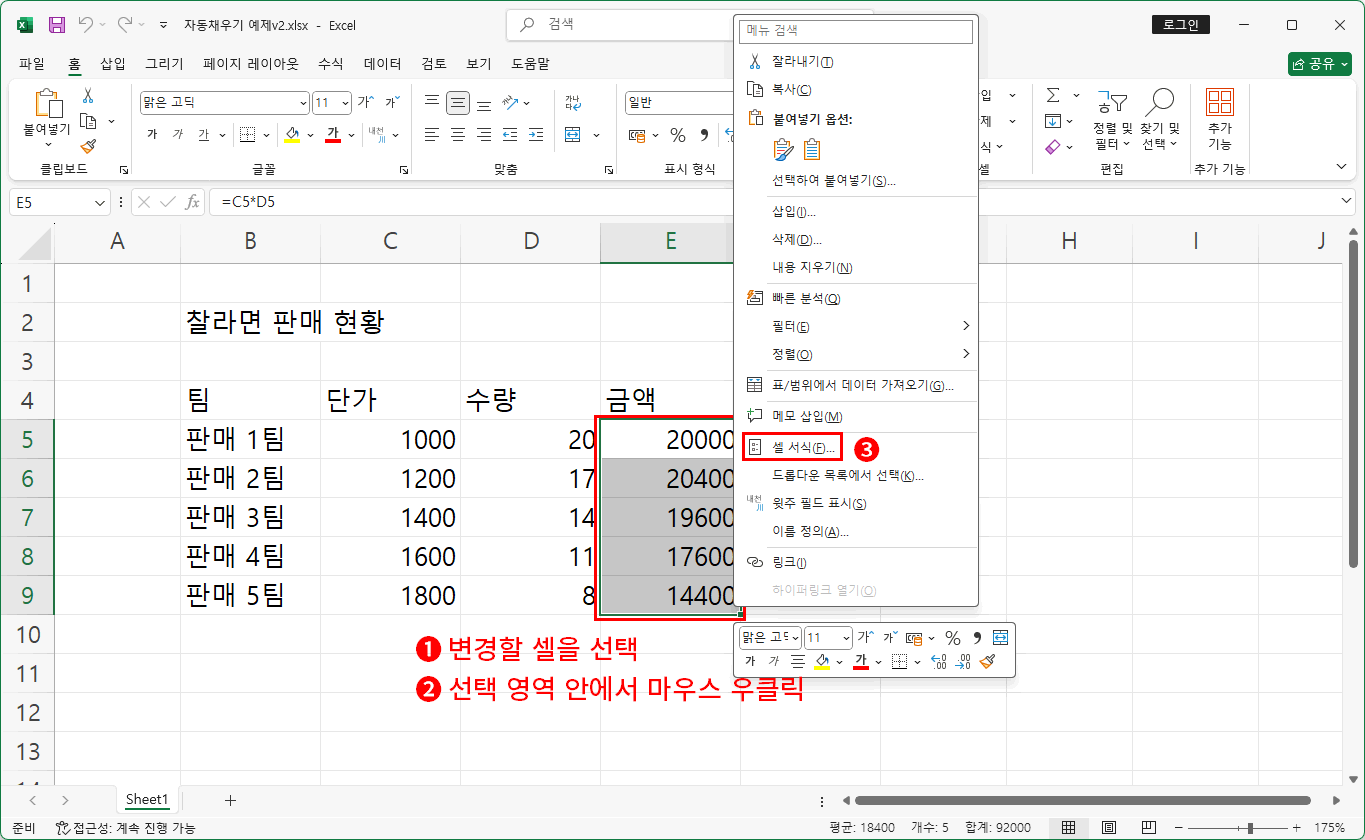The width and height of the screenshot is (1365, 840).
Task: Select the Sheet1 tab
Action: (x=147, y=800)
